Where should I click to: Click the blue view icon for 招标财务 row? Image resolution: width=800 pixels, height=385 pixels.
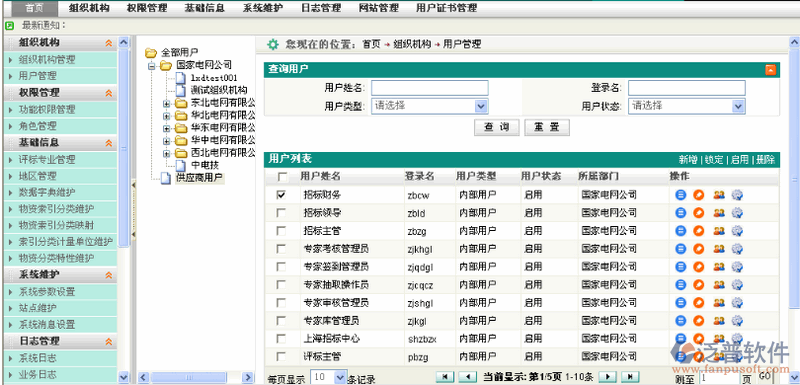[680, 195]
